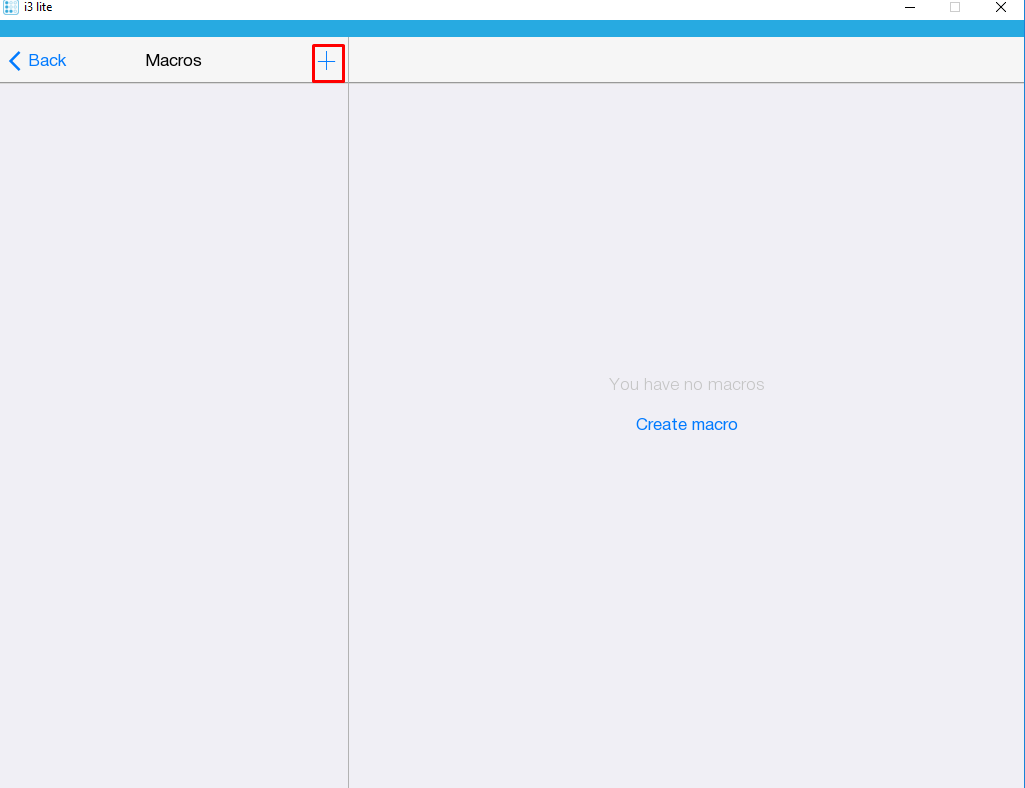This screenshot has height=788, width=1025.
Task: Click the i3 lite app icon in title bar
Action: (x=11, y=8)
